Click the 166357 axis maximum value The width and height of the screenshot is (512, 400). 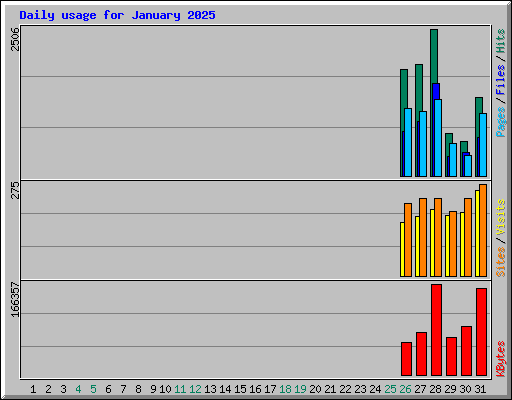tap(15, 299)
